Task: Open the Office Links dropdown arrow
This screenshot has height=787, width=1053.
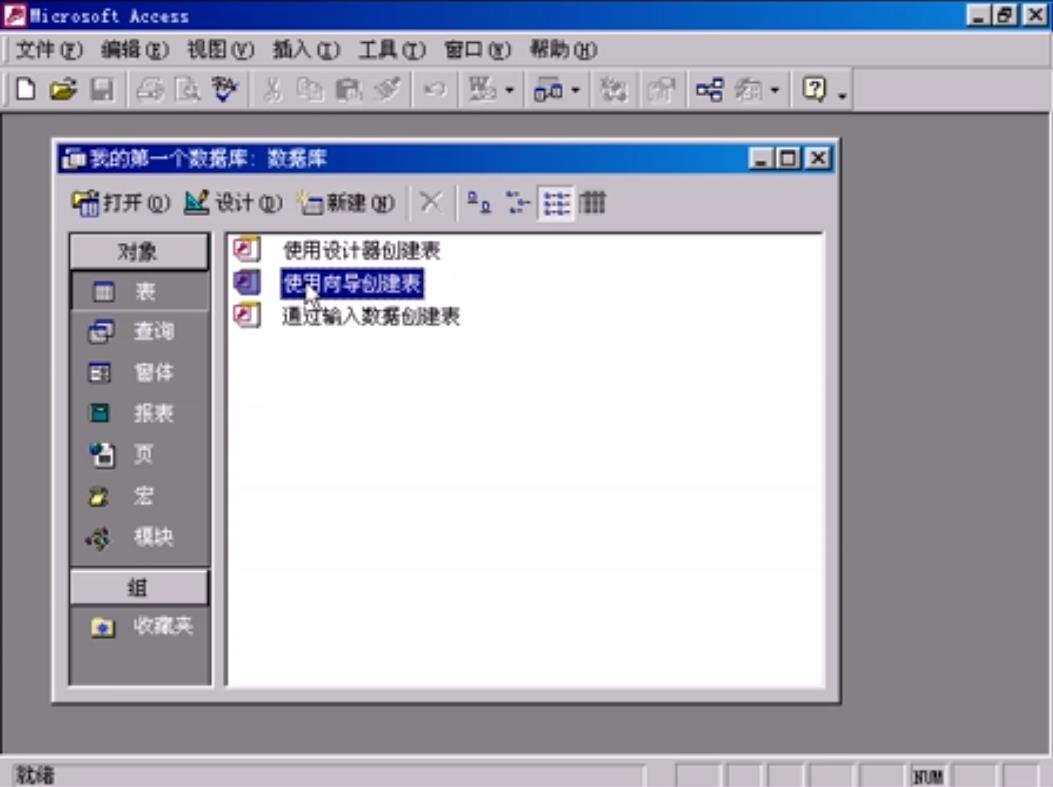Action: pos(510,88)
